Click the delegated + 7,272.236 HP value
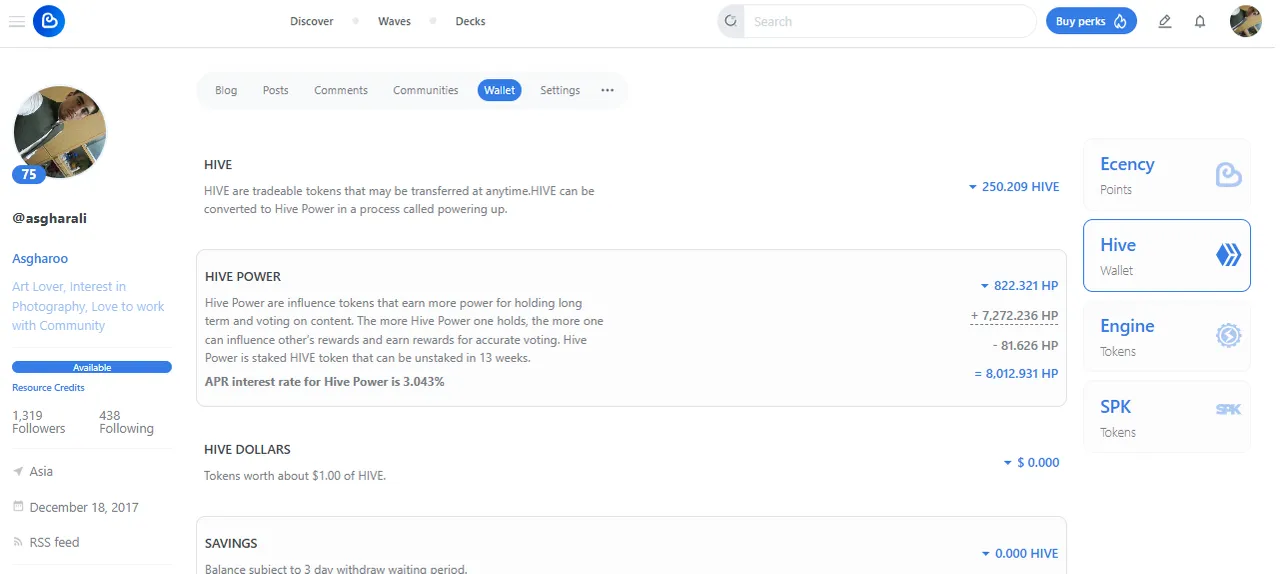The image size is (1280, 574). point(1014,316)
